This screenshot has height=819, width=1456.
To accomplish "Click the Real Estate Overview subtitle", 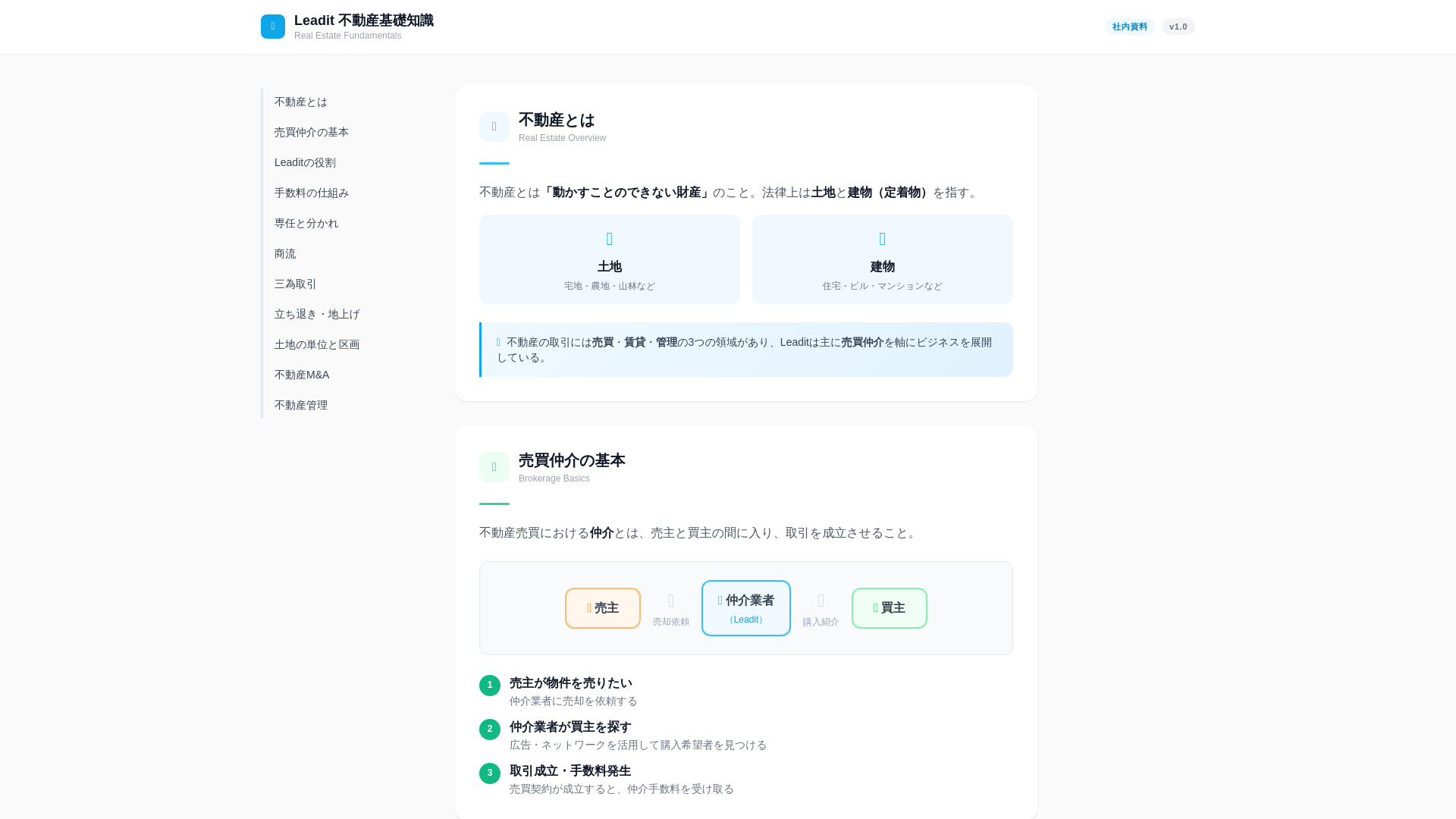I will coord(562,138).
